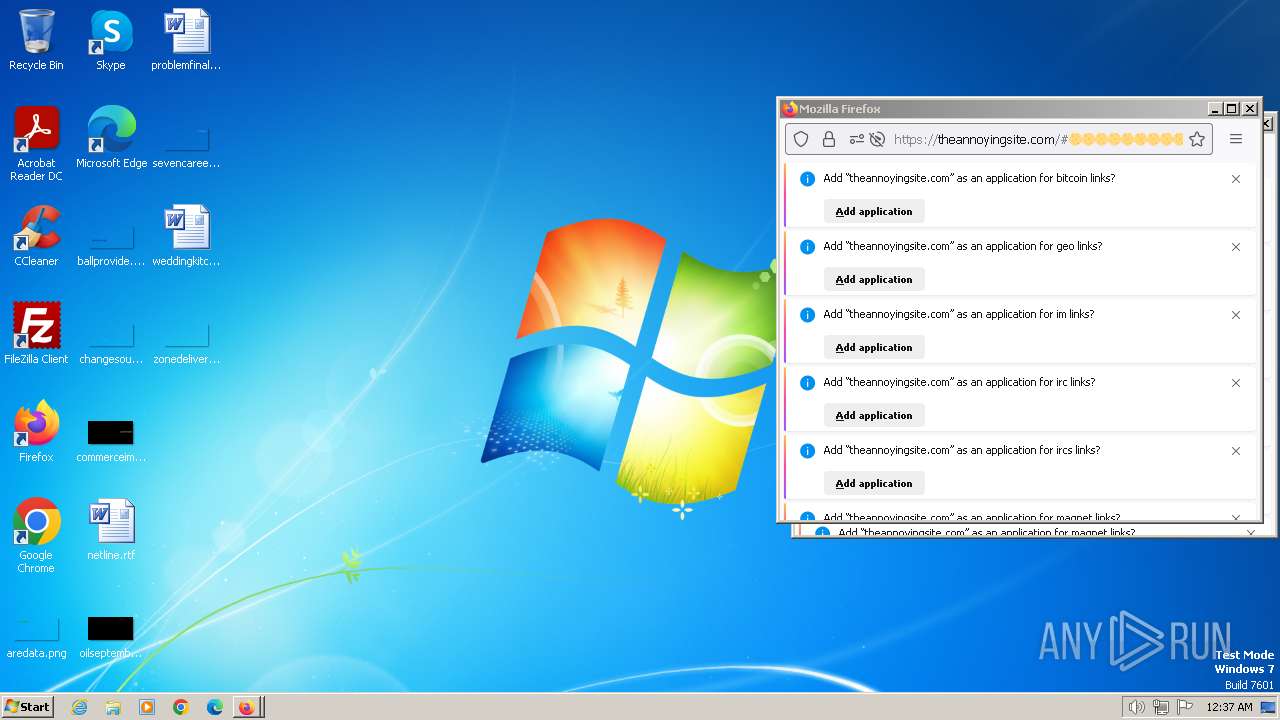1280x720 pixels.
Task: Open Edge from the taskbar
Action: [x=215, y=707]
